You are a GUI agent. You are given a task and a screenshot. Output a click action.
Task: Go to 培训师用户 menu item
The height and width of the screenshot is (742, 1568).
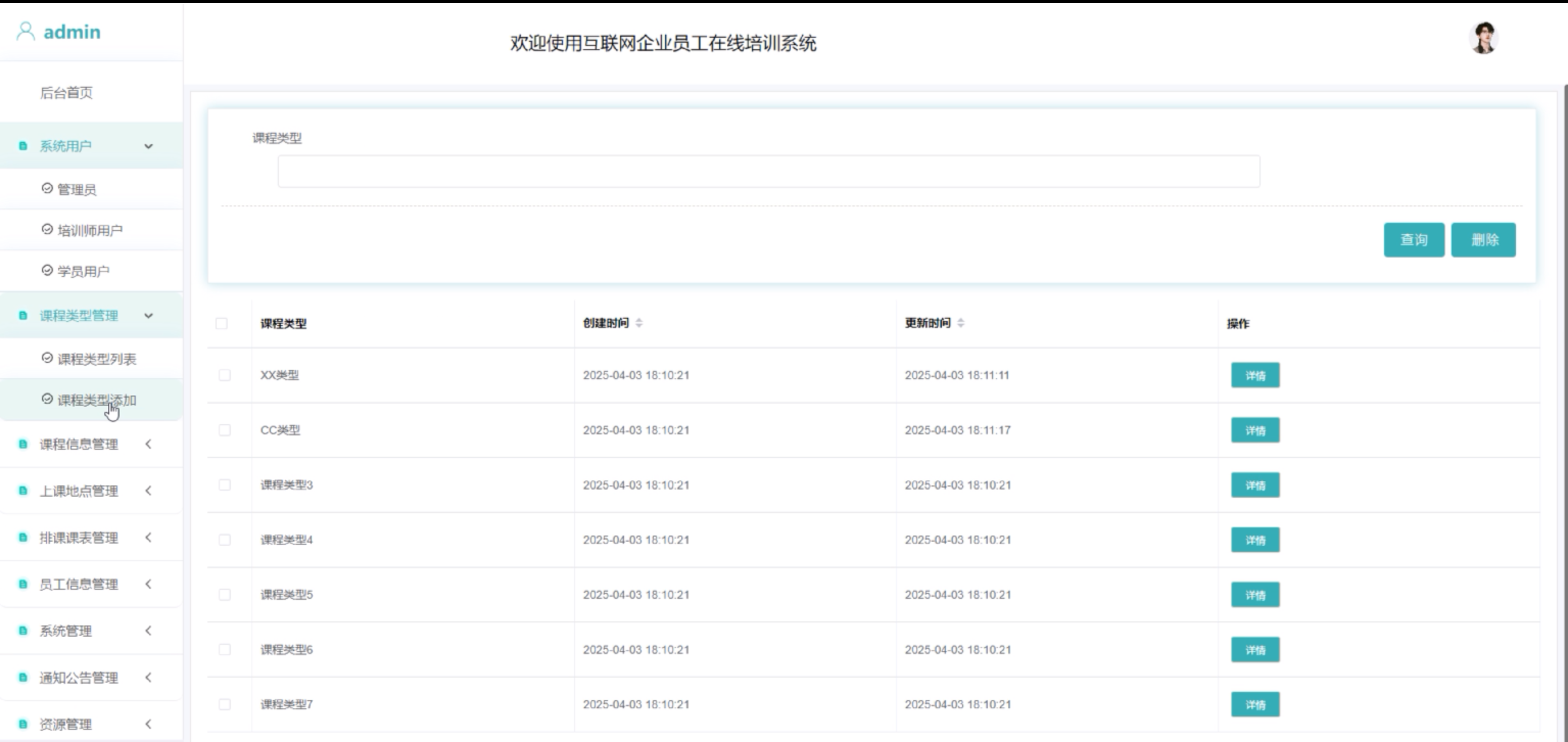coord(89,230)
